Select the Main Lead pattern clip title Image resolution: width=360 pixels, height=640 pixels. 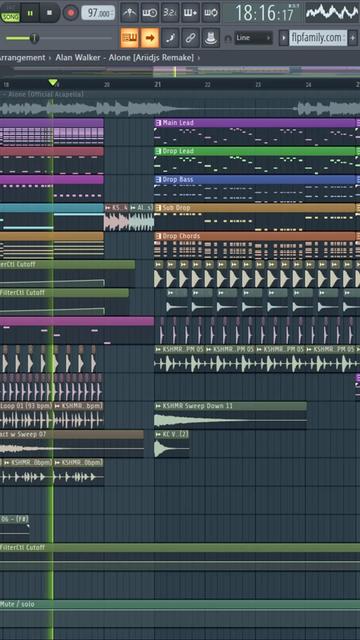point(178,123)
